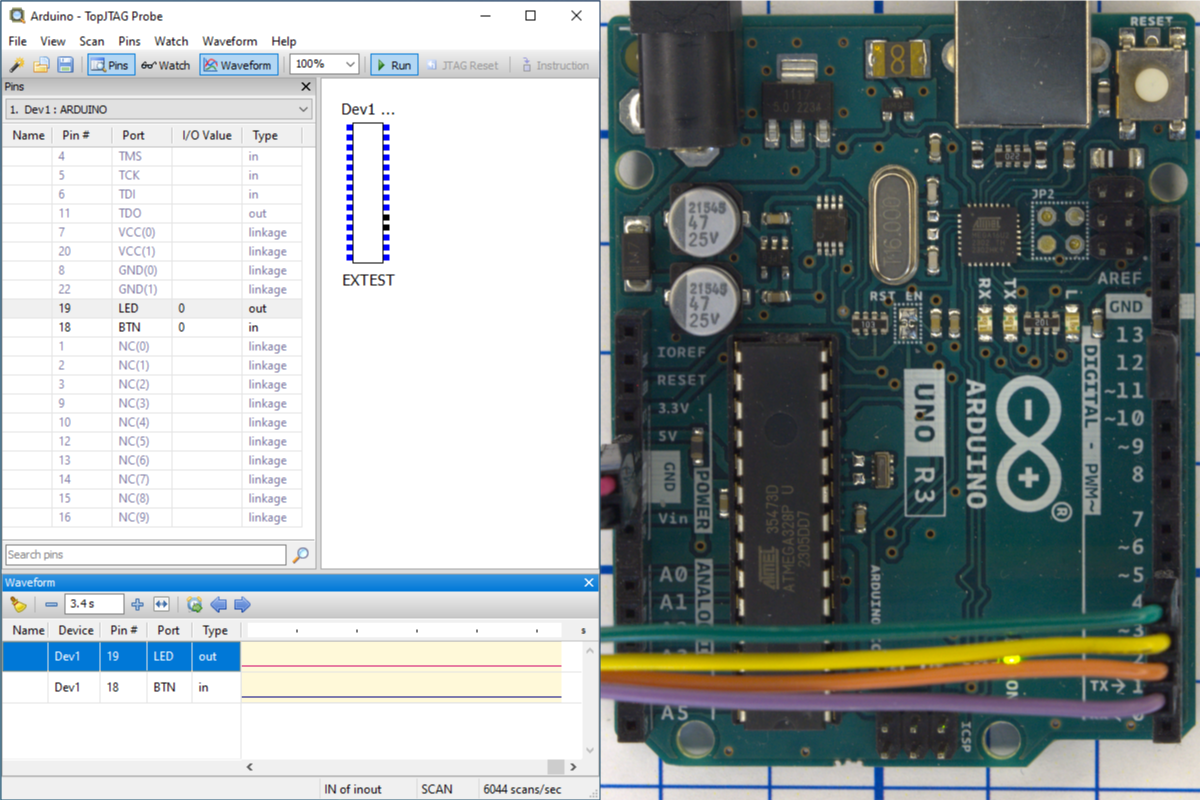Zoom out waveform with minus icon
The width and height of the screenshot is (1200, 800).
[51, 604]
